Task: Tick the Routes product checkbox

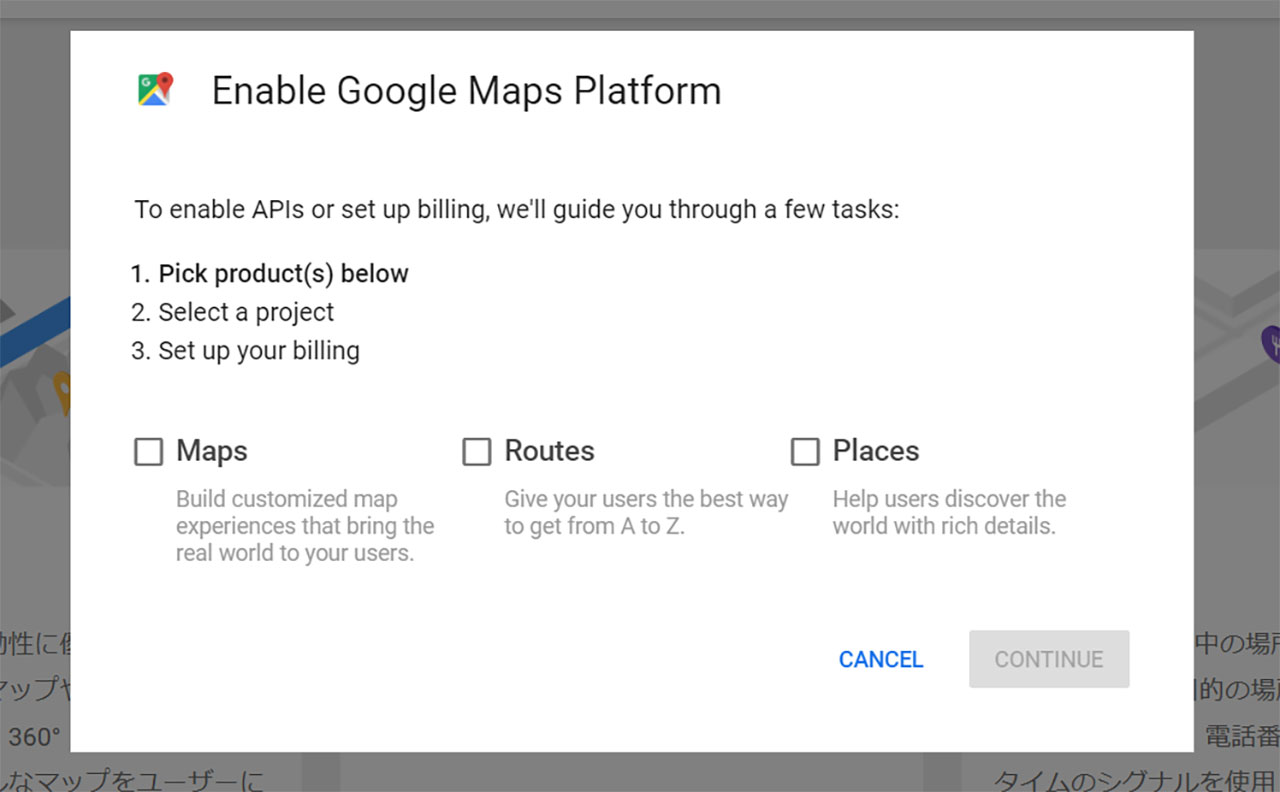Action: (x=476, y=452)
